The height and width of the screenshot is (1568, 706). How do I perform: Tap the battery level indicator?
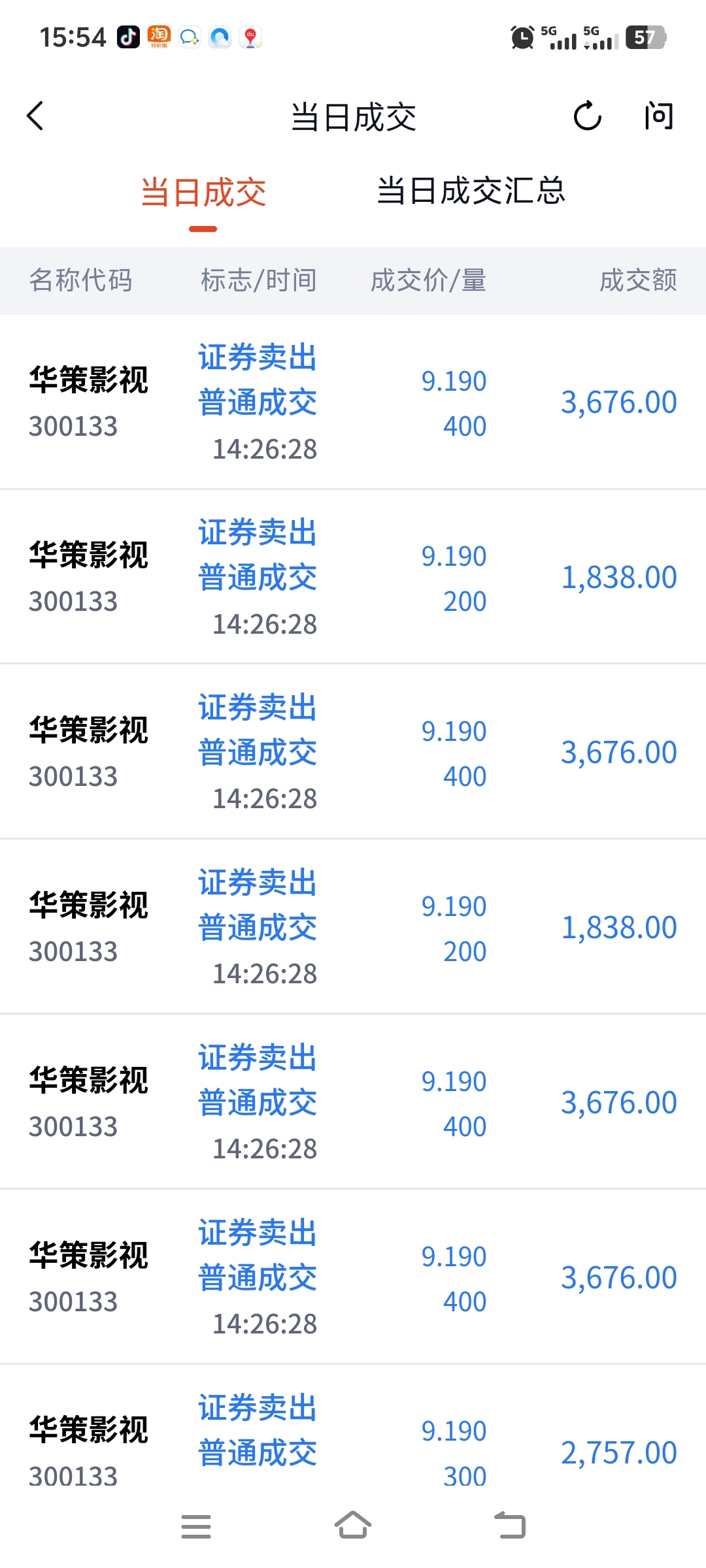[x=646, y=37]
